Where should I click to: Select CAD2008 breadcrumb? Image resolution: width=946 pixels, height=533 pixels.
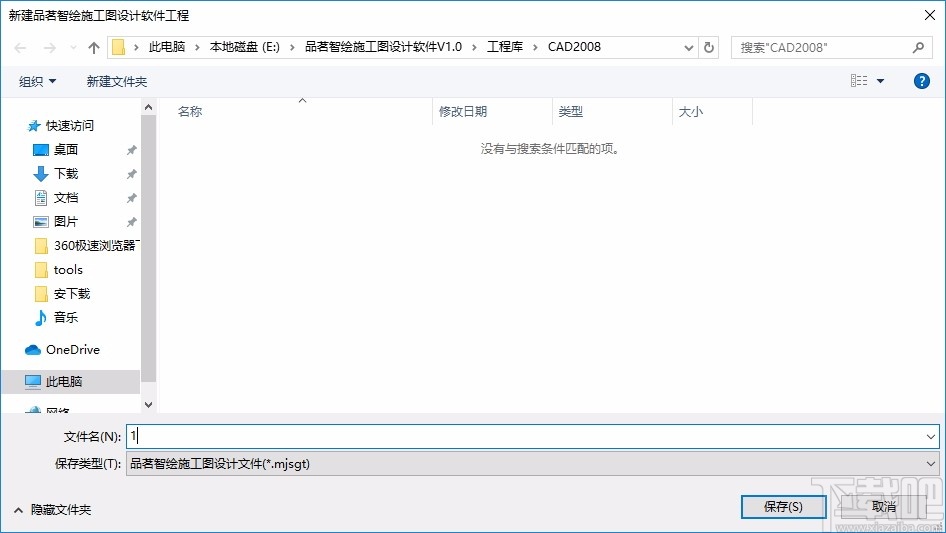(574, 47)
